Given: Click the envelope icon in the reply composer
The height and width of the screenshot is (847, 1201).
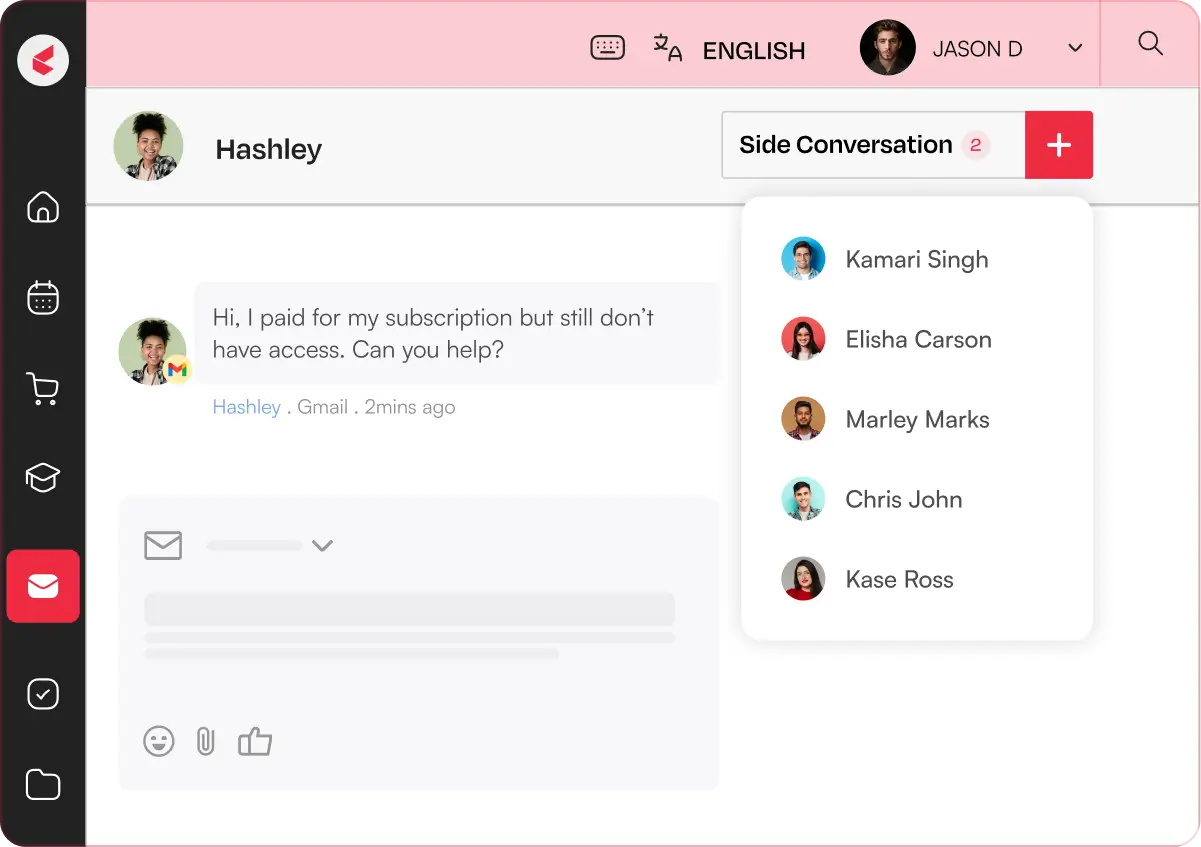Looking at the screenshot, I should click(x=163, y=546).
